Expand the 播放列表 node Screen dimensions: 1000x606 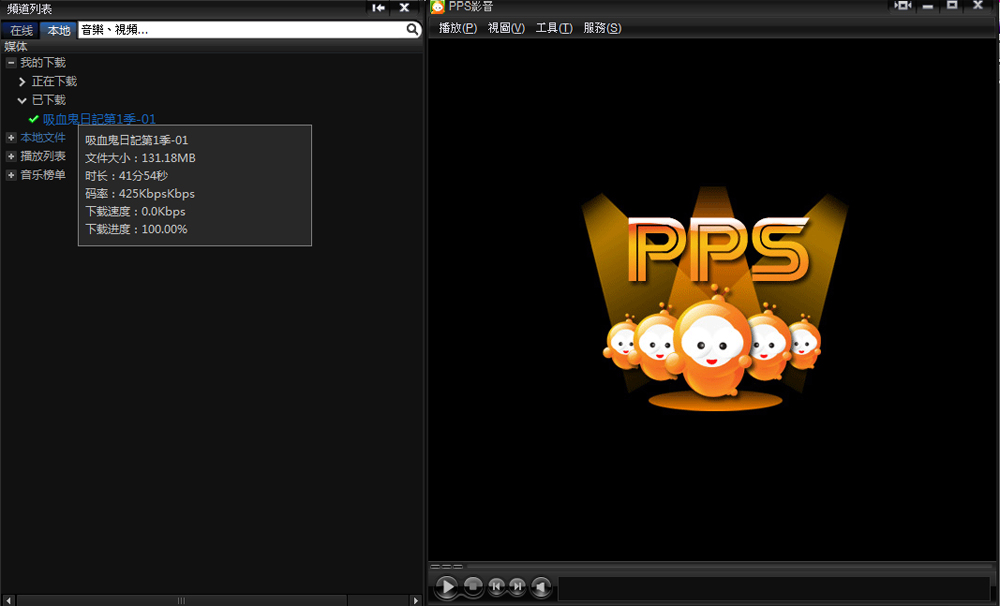11,156
